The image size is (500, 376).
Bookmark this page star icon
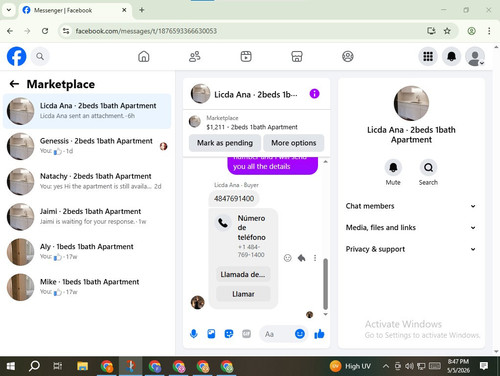coord(447,31)
